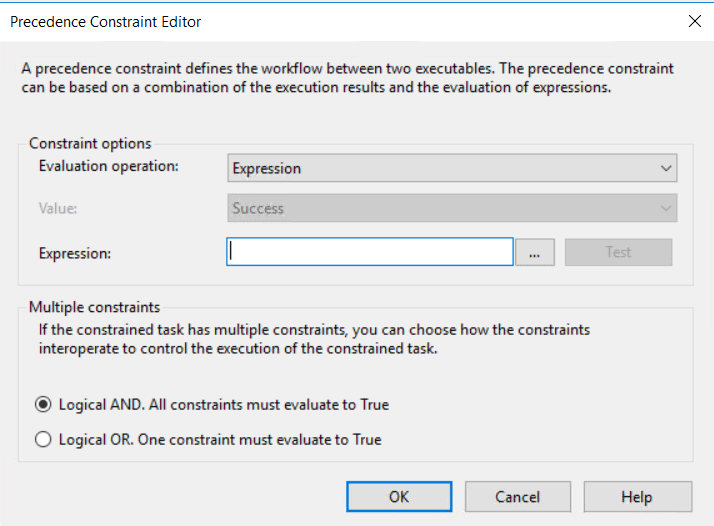The image size is (714, 526).
Task: Cancel the precedence constraint changes
Action: click(x=518, y=496)
